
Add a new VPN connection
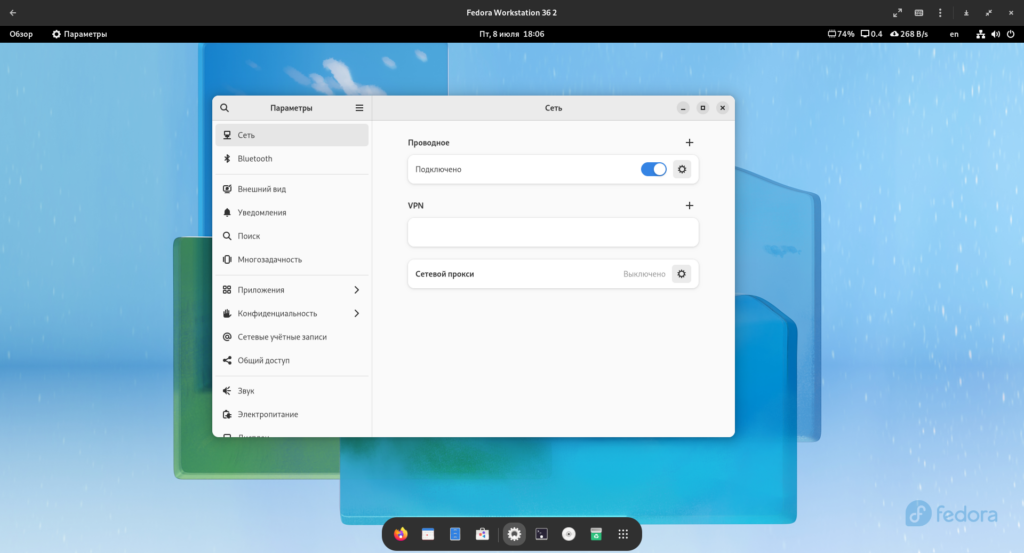coord(689,205)
